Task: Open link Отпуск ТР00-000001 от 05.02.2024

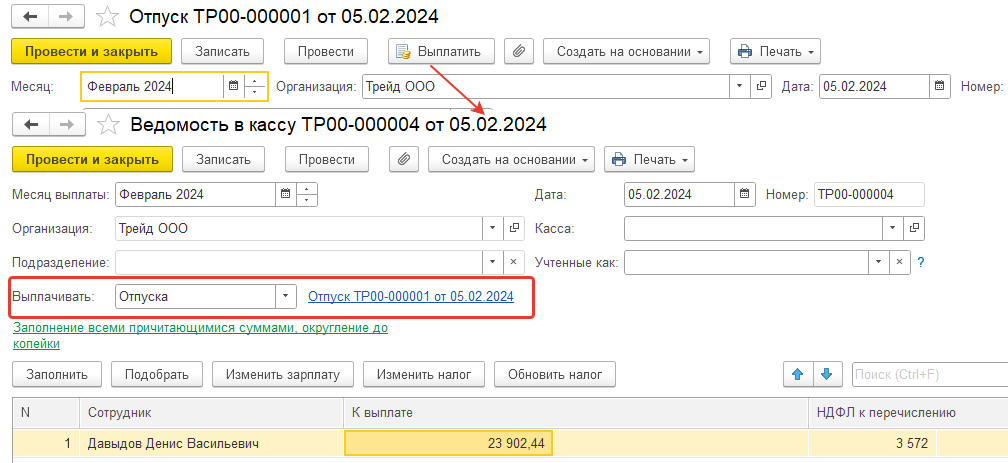Action: point(411,296)
